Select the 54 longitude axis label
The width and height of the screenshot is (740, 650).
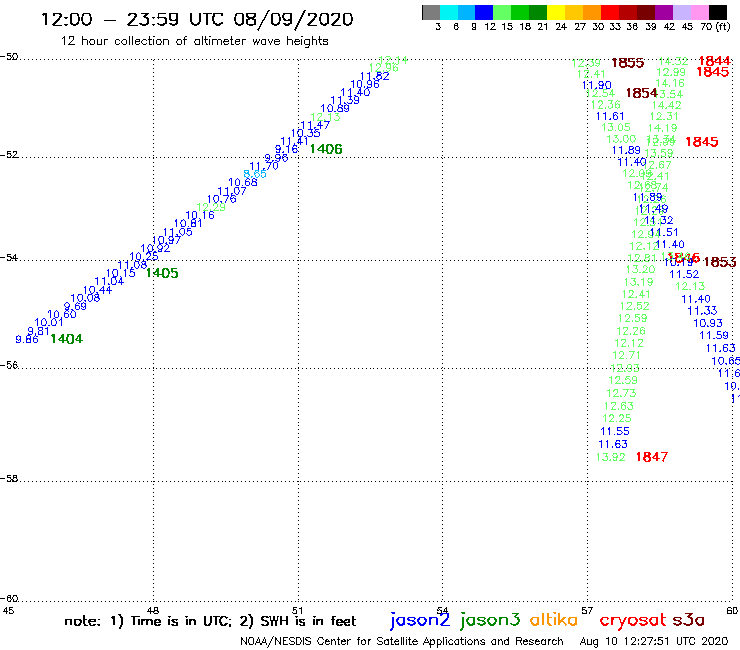pos(442,610)
